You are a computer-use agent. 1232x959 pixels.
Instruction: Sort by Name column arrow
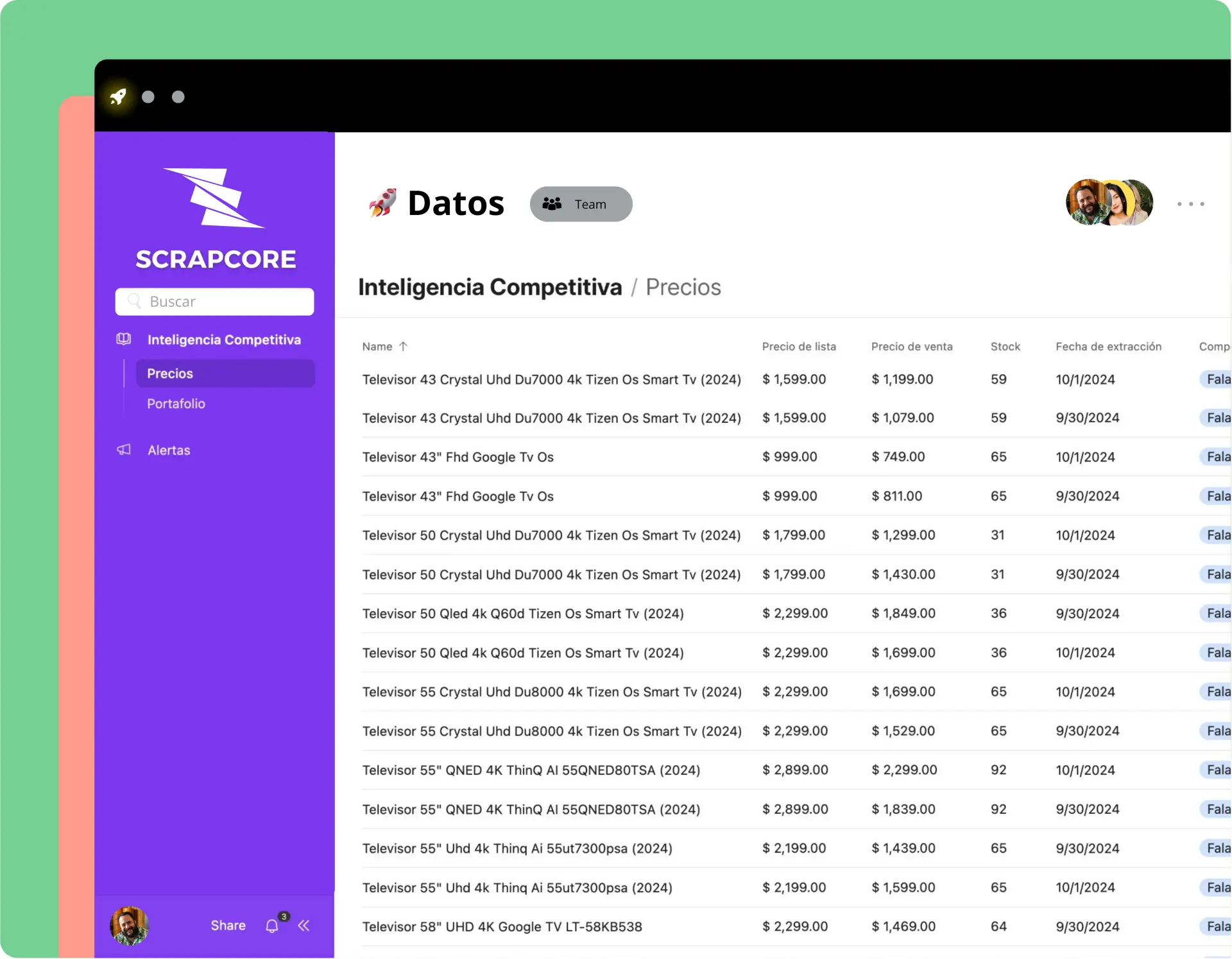pos(403,347)
